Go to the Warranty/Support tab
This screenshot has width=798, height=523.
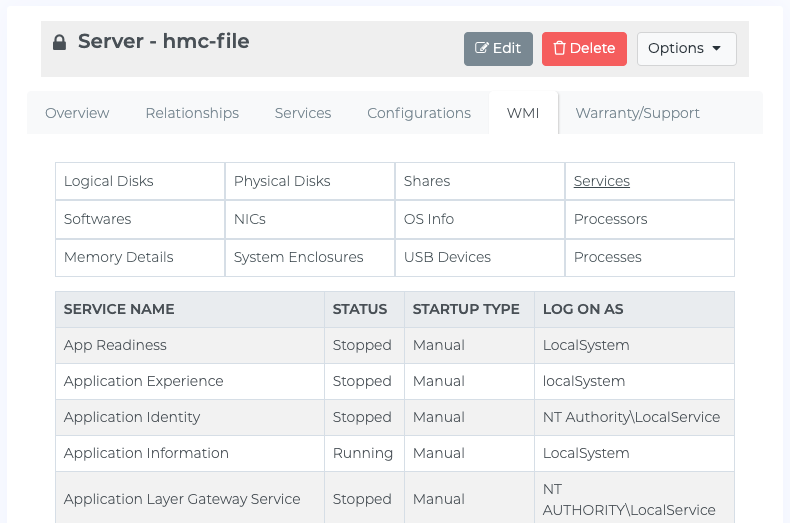coord(637,113)
